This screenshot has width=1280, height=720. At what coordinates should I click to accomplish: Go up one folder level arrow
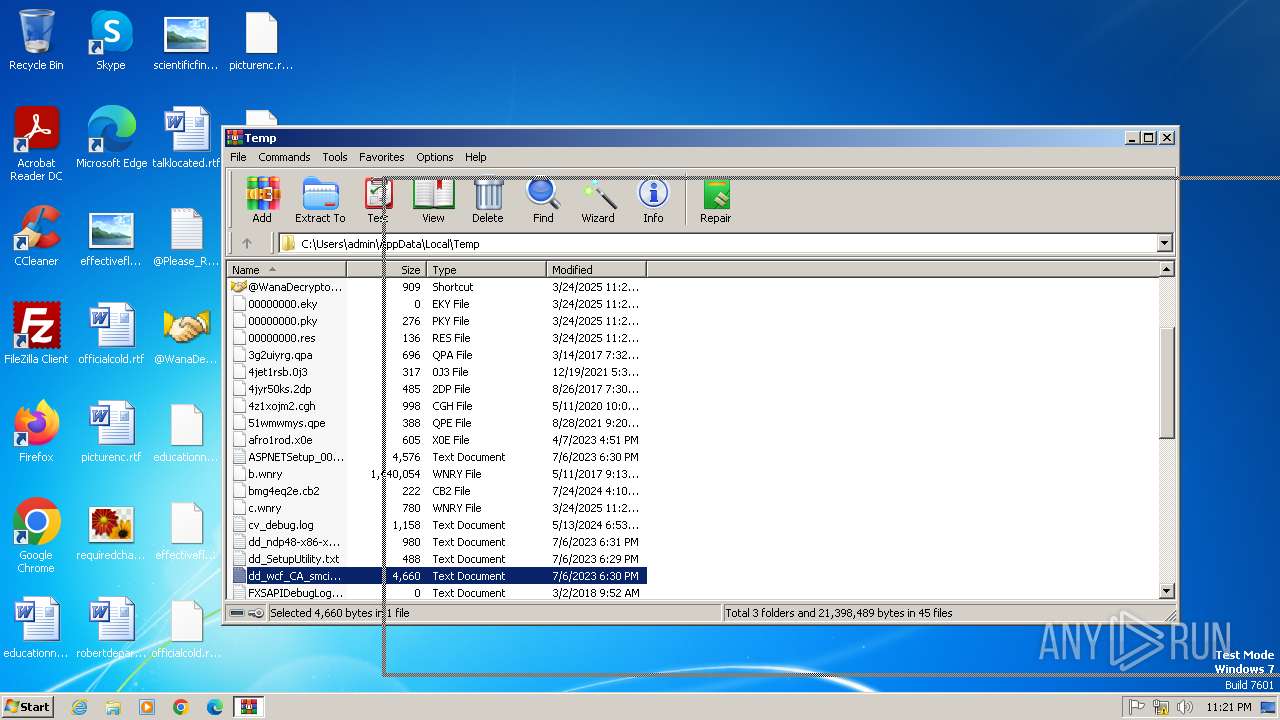[247, 243]
